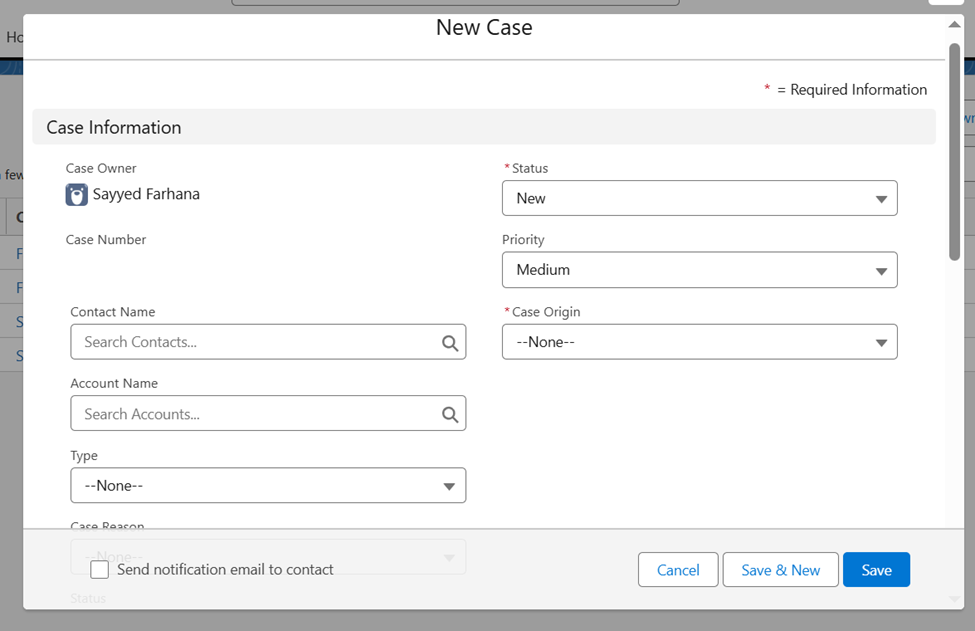Image resolution: width=975 pixels, height=631 pixels.
Task: Click the scrollbar down arrow in modal
Action: (954, 598)
